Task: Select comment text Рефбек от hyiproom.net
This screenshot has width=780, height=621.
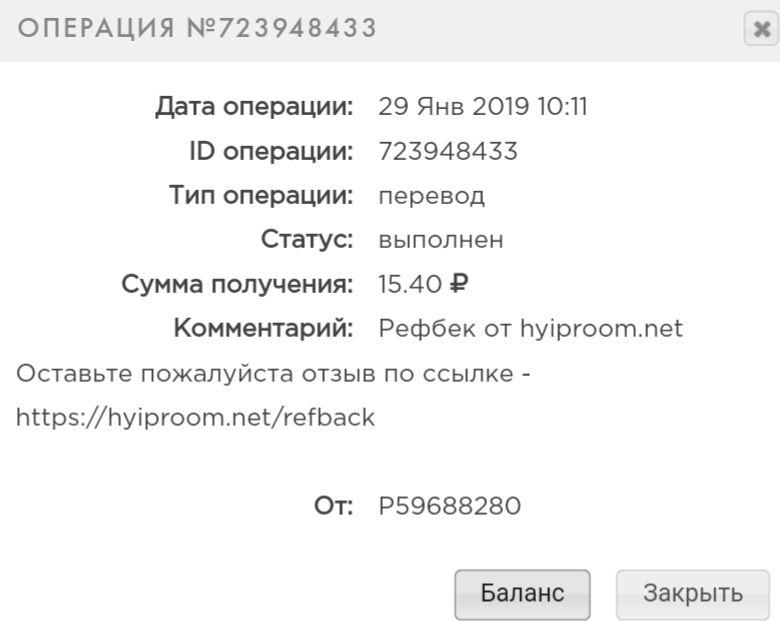Action: (x=531, y=329)
